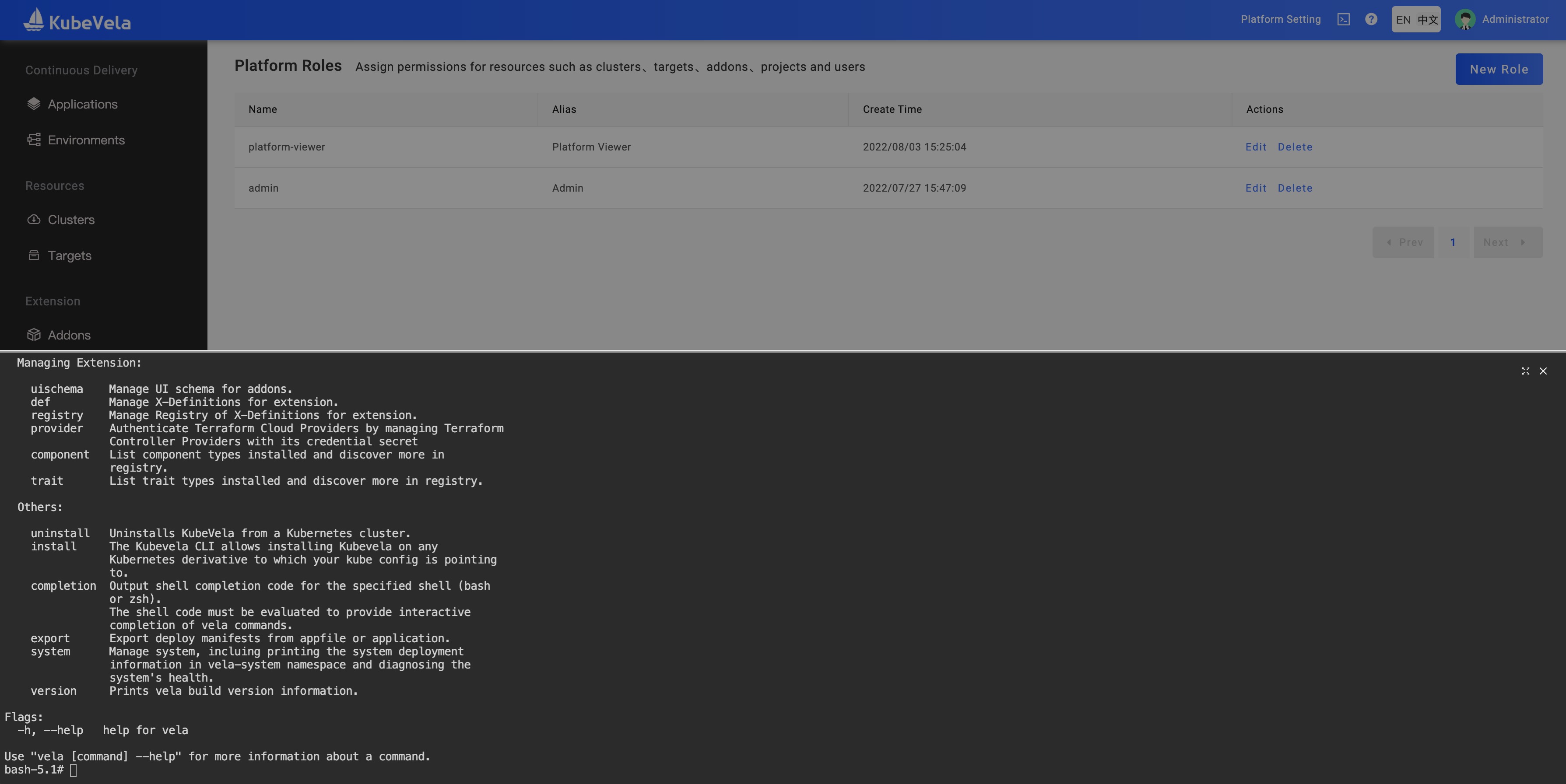Open Applications from the sidebar
The height and width of the screenshot is (784, 1566).
coord(82,105)
